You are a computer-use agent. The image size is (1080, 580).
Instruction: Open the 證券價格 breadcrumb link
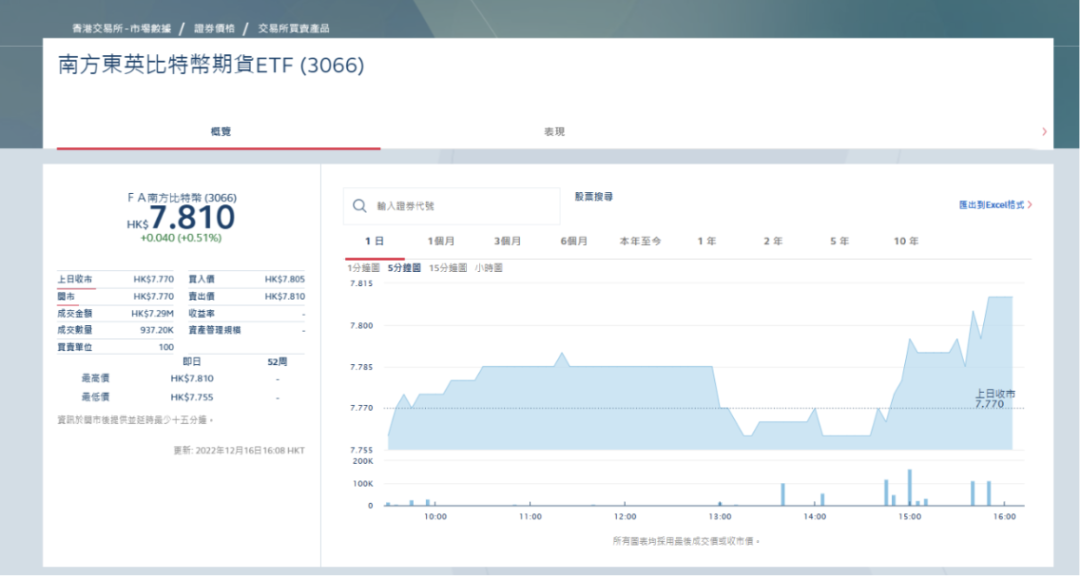(214, 28)
